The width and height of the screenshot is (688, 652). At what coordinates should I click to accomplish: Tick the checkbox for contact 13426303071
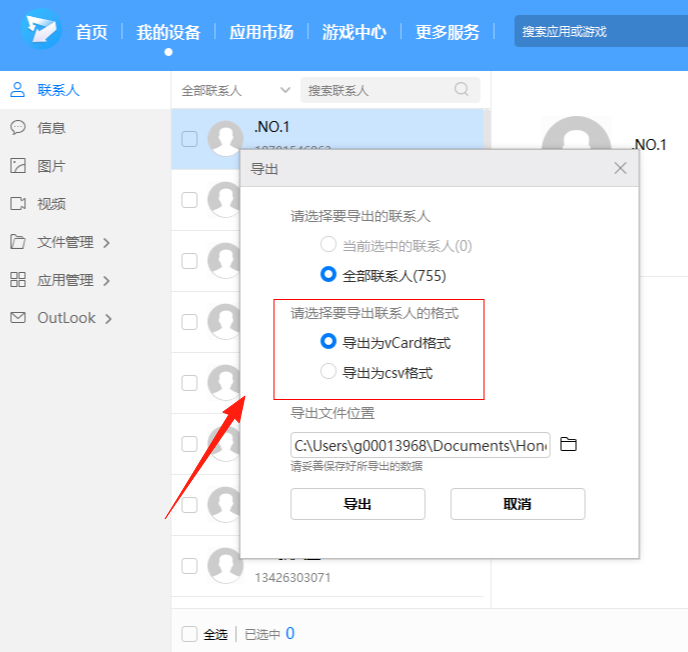point(190,566)
